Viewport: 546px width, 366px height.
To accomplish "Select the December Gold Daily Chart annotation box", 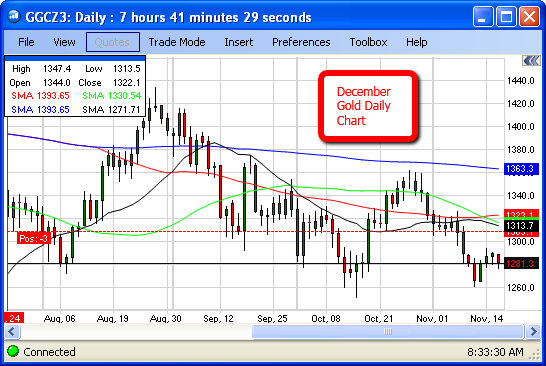I will coord(368,107).
